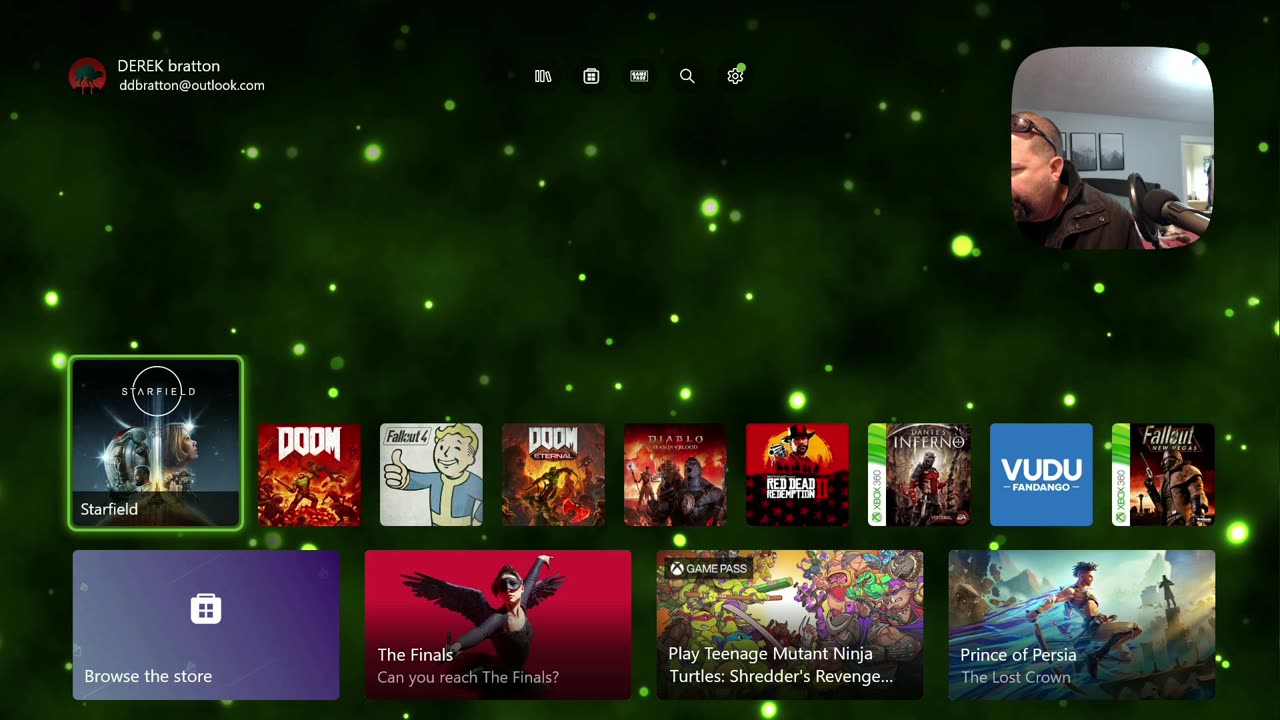This screenshot has height=720, width=1280.
Task: Open the Settings gear icon
Action: [x=735, y=76]
